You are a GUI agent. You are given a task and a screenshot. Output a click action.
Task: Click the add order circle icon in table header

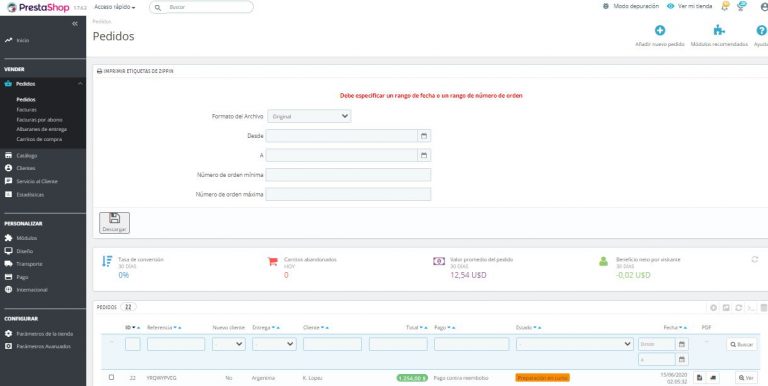click(x=714, y=308)
